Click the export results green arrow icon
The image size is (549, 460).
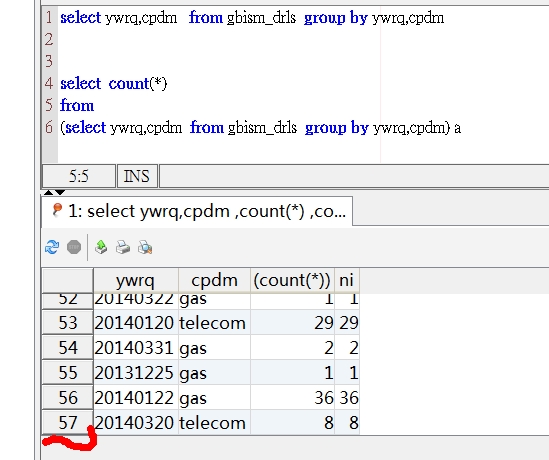click(101, 247)
